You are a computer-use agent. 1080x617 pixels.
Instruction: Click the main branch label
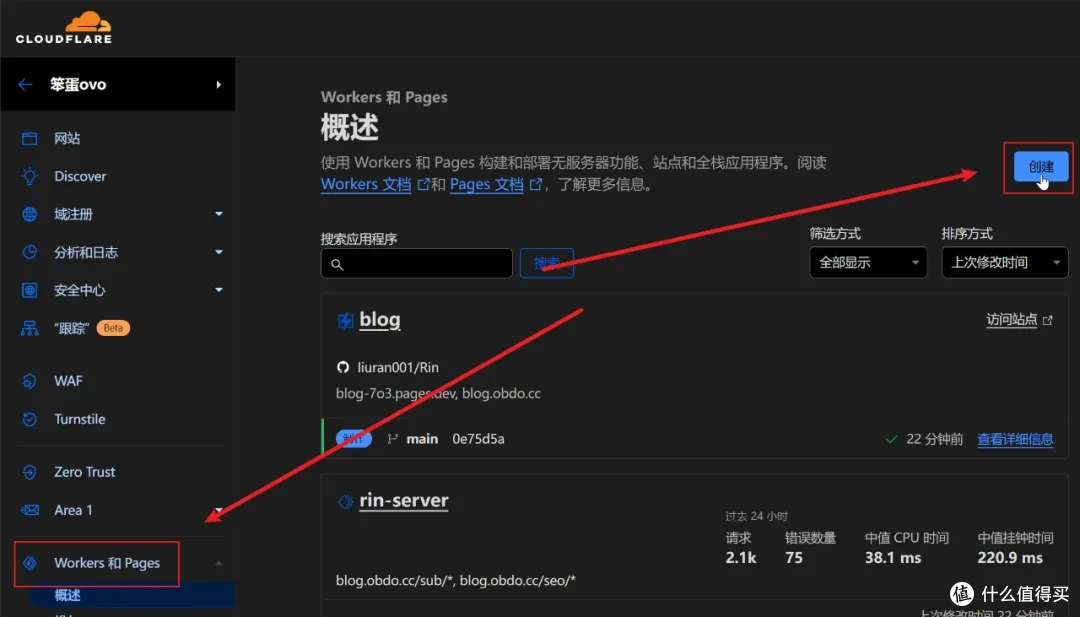pos(422,439)
